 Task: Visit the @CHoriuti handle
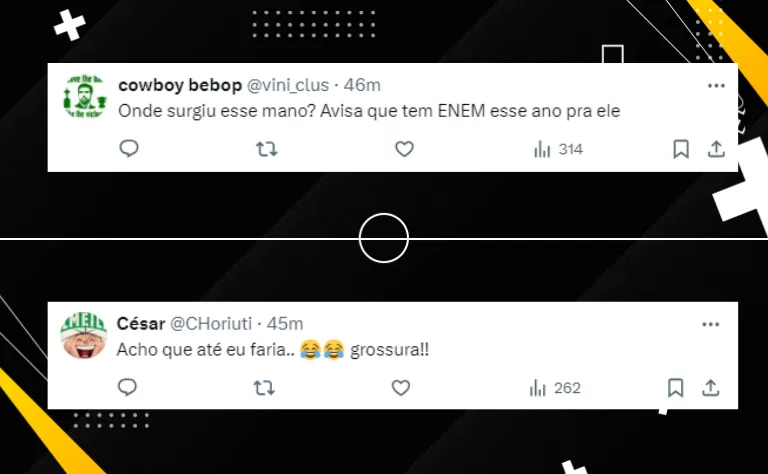(211, 324)
